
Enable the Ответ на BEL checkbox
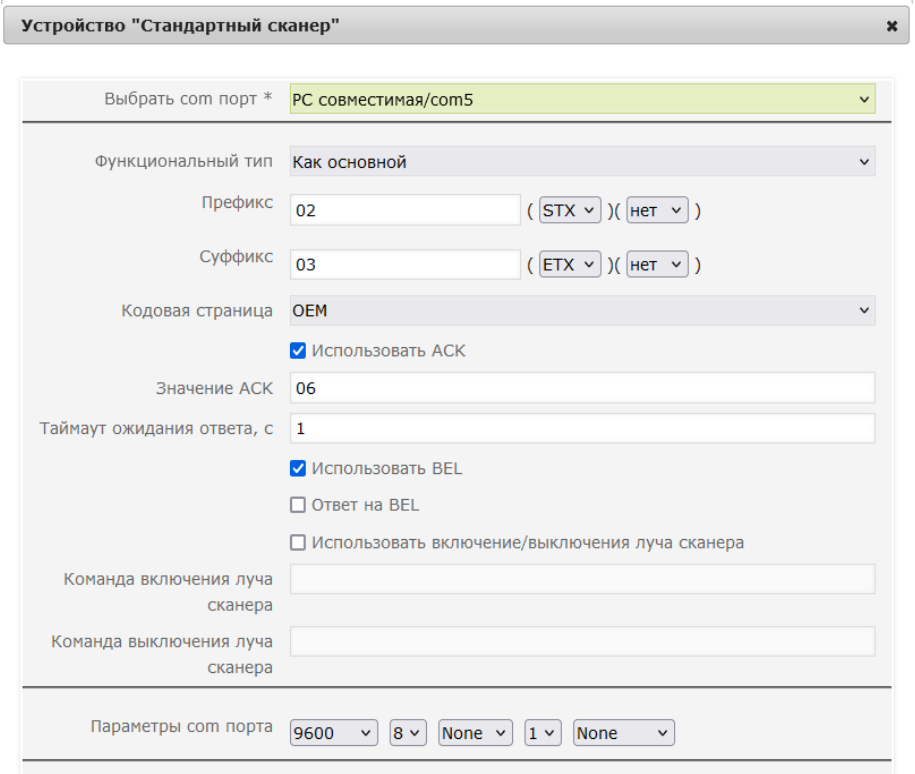point(298,505)
